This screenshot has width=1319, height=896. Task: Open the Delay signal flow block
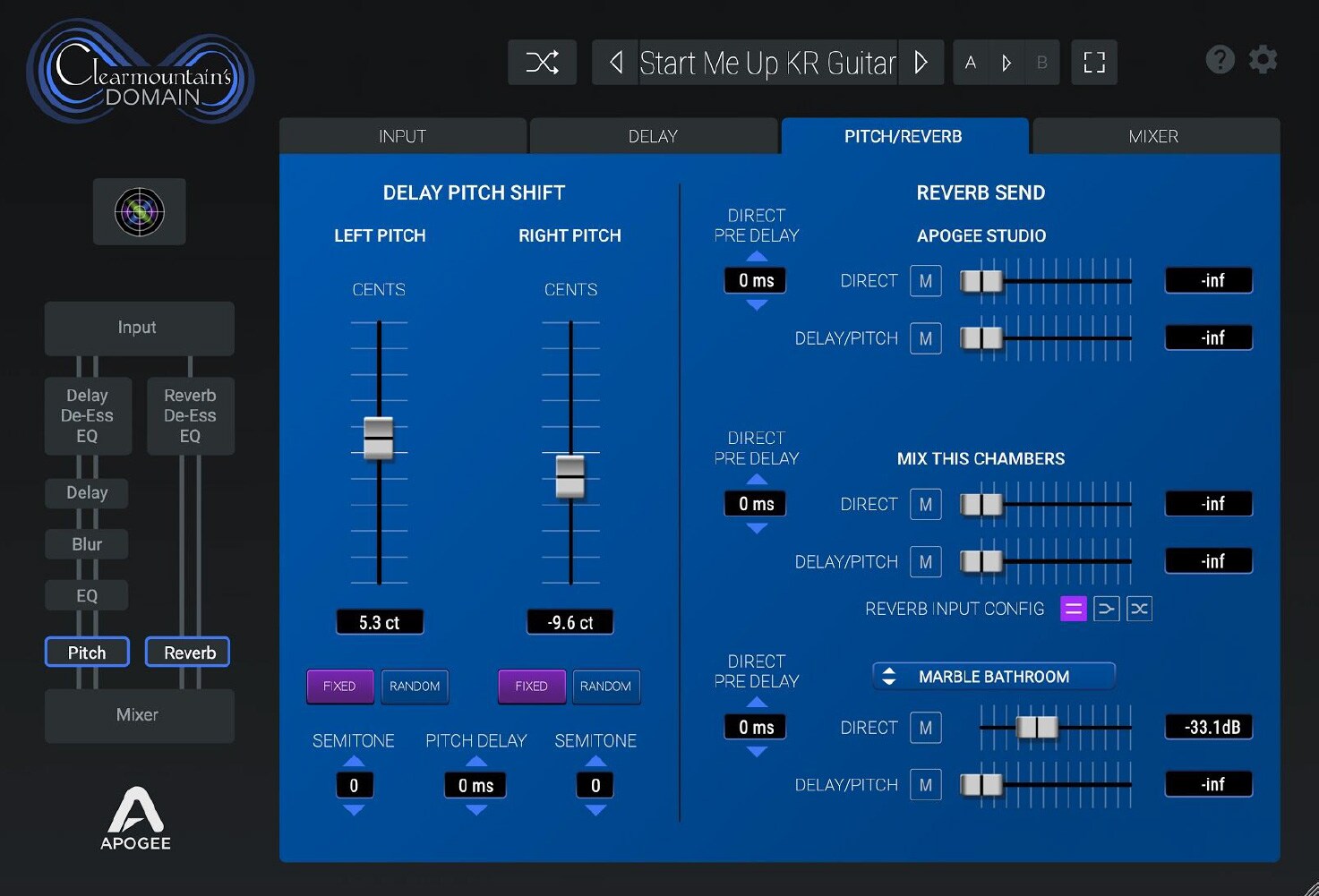click(87, 493)
